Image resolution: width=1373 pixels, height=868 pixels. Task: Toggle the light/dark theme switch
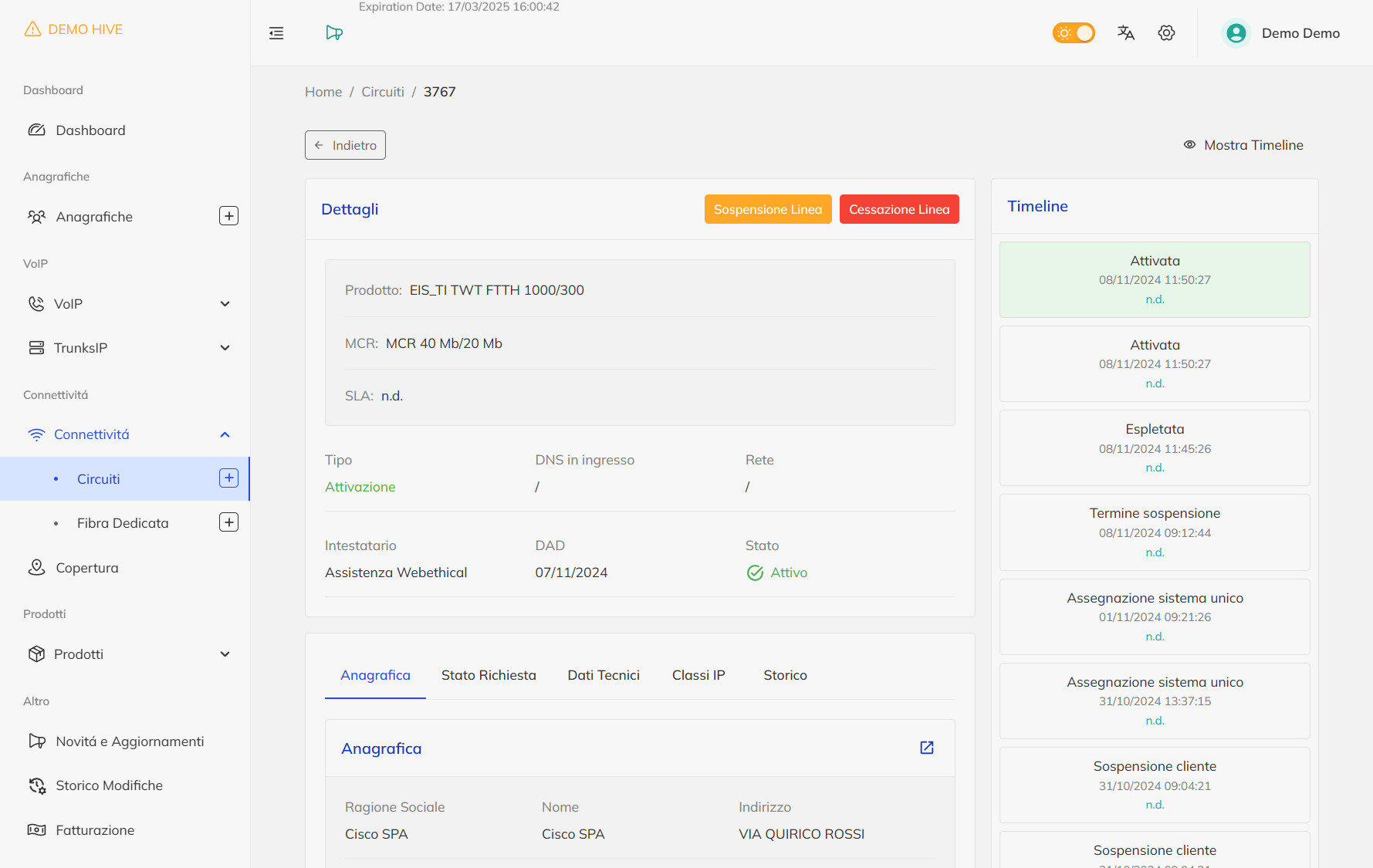(1074, 33)
